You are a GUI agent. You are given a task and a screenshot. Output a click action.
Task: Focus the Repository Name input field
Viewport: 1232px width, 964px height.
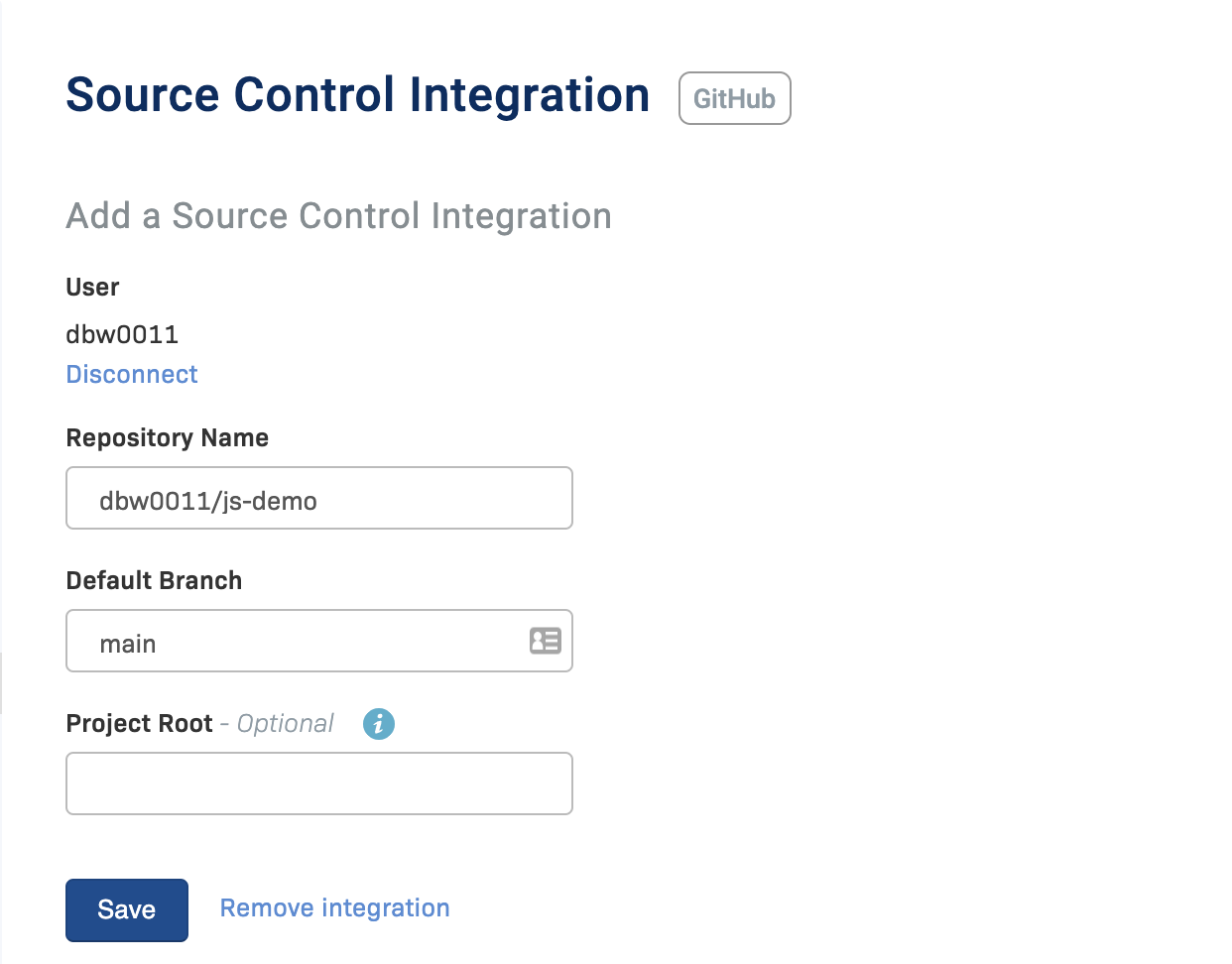click(x=319, y=498)
